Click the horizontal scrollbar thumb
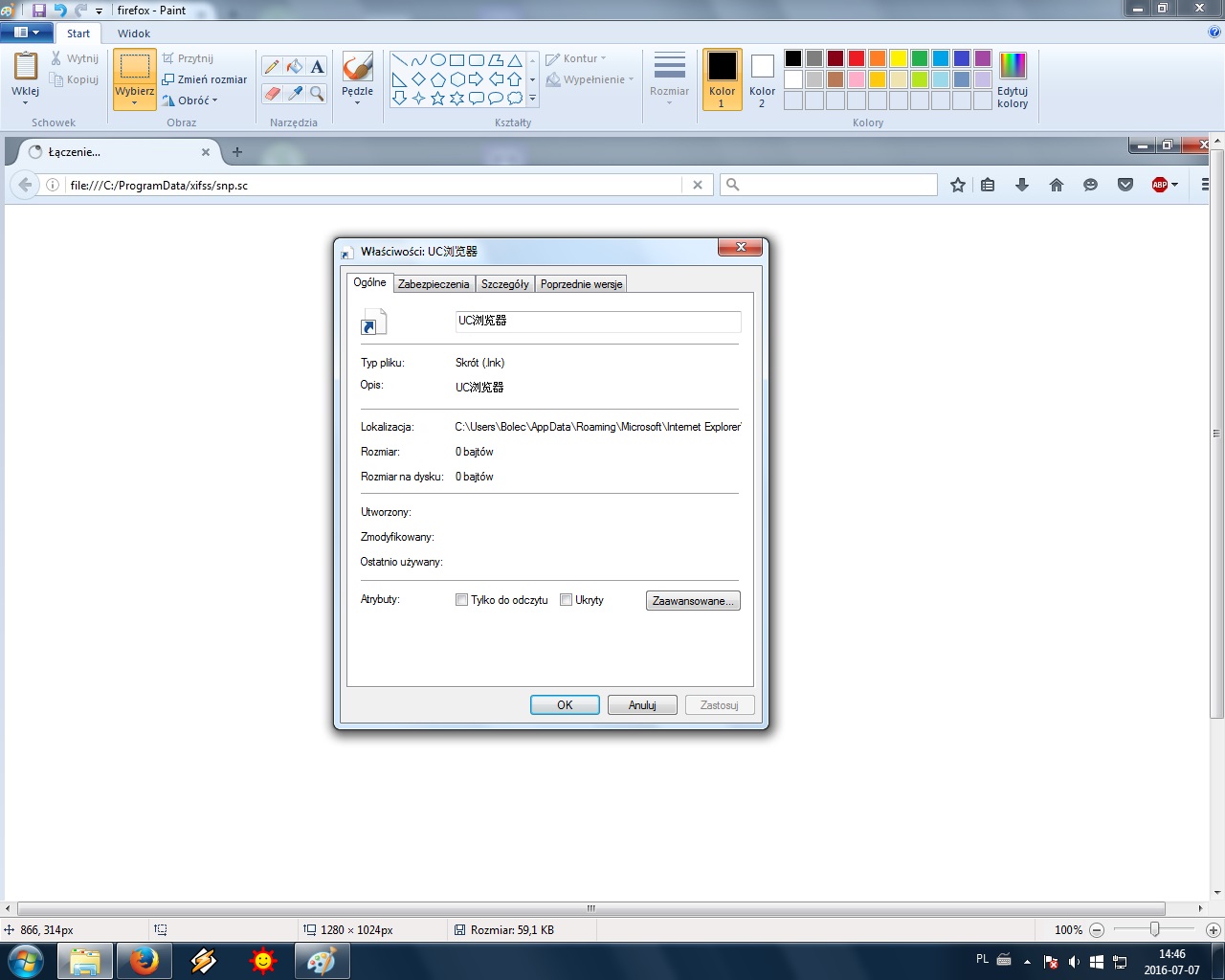The width and height of the screenshot is (1225, 980). (x=591, y=908)
